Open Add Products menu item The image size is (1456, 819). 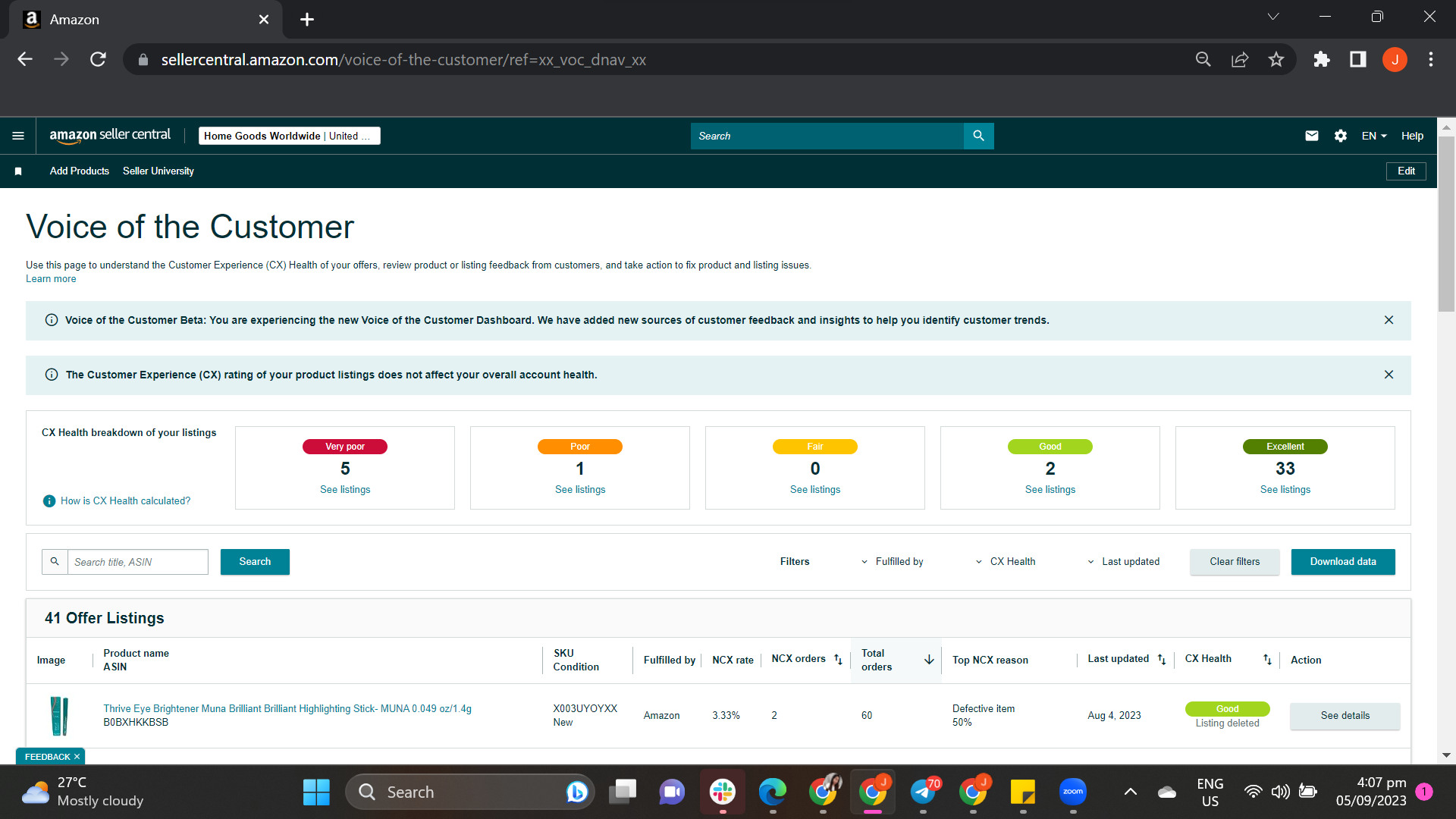80,171
